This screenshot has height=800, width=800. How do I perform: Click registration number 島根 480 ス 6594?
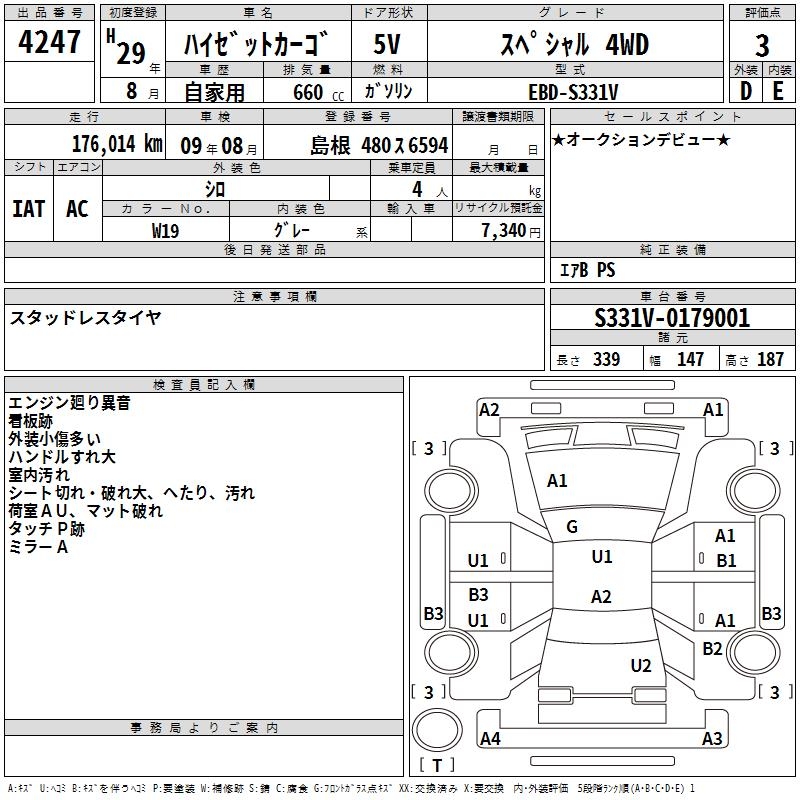(x=379, y=145)
